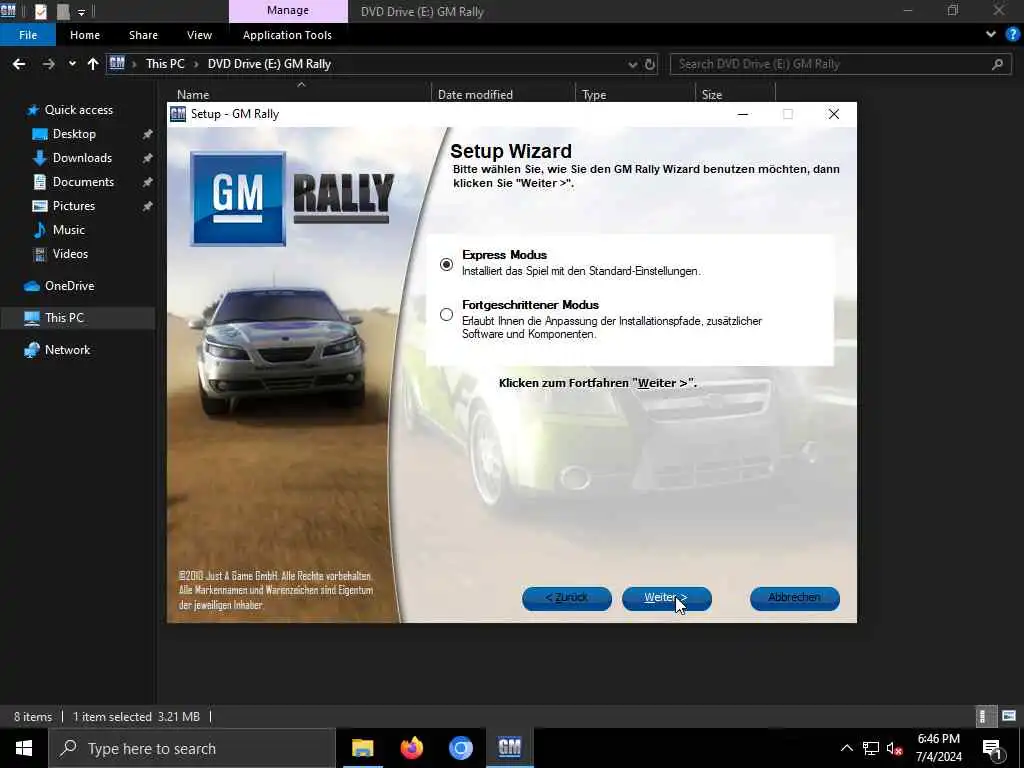The height and width of the screenshot is (768, 1024).
Task: Unpin Desktop using its pin icon
Action: coord(148,134)
